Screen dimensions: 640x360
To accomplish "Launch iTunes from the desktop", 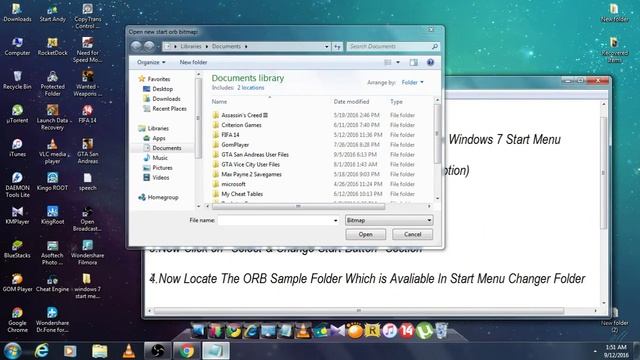I will click(x=17, y=148).
